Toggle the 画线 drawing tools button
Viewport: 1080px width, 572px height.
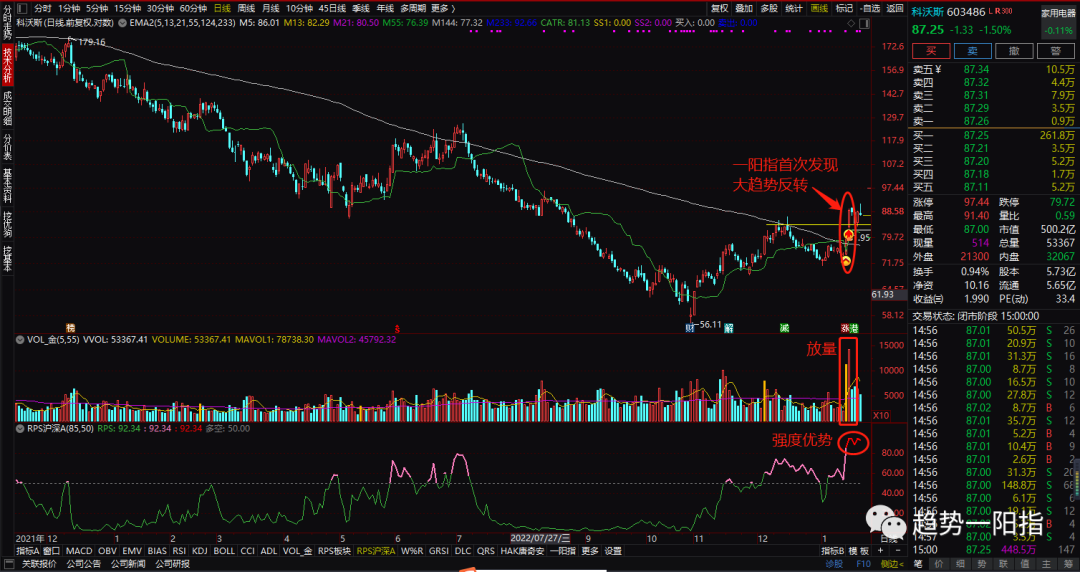pos(819,8)
